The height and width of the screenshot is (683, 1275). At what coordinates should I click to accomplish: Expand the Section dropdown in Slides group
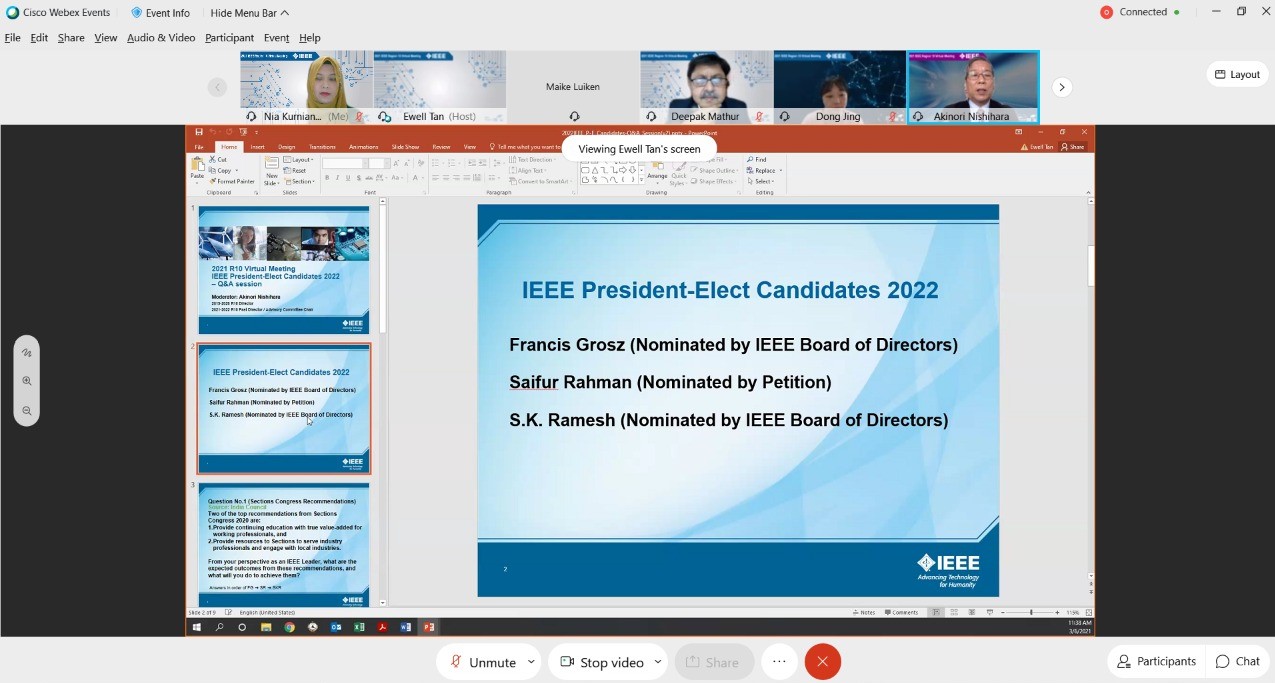click(x=301, y=181)
